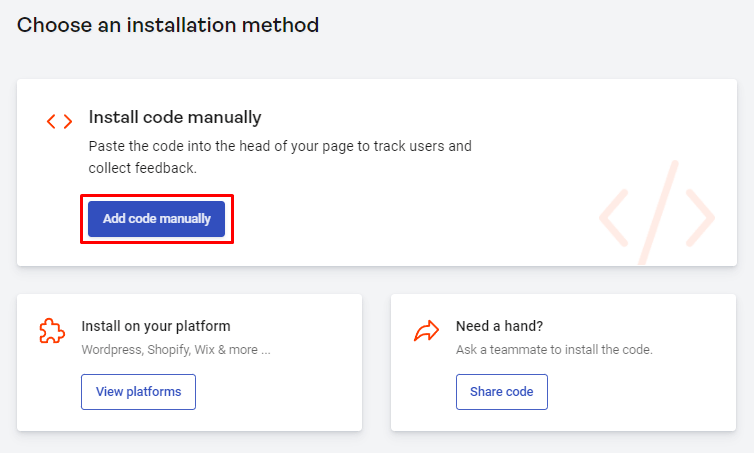Click the Need a hand? heading

tap(499, 326)
